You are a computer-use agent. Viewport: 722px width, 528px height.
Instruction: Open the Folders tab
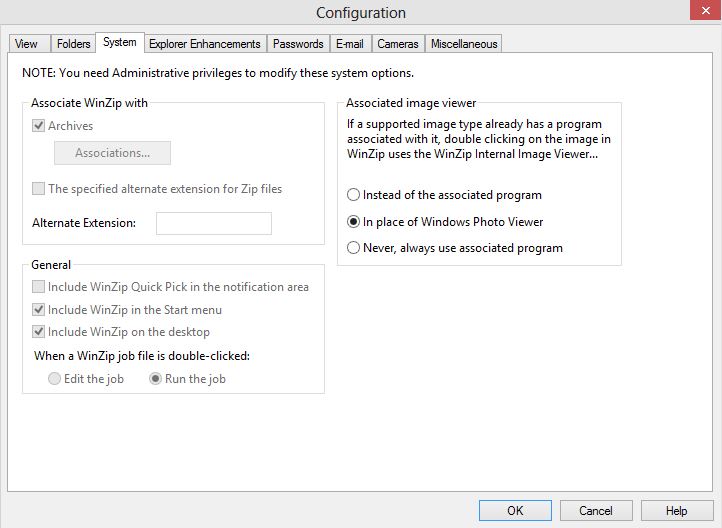(73, 44)
